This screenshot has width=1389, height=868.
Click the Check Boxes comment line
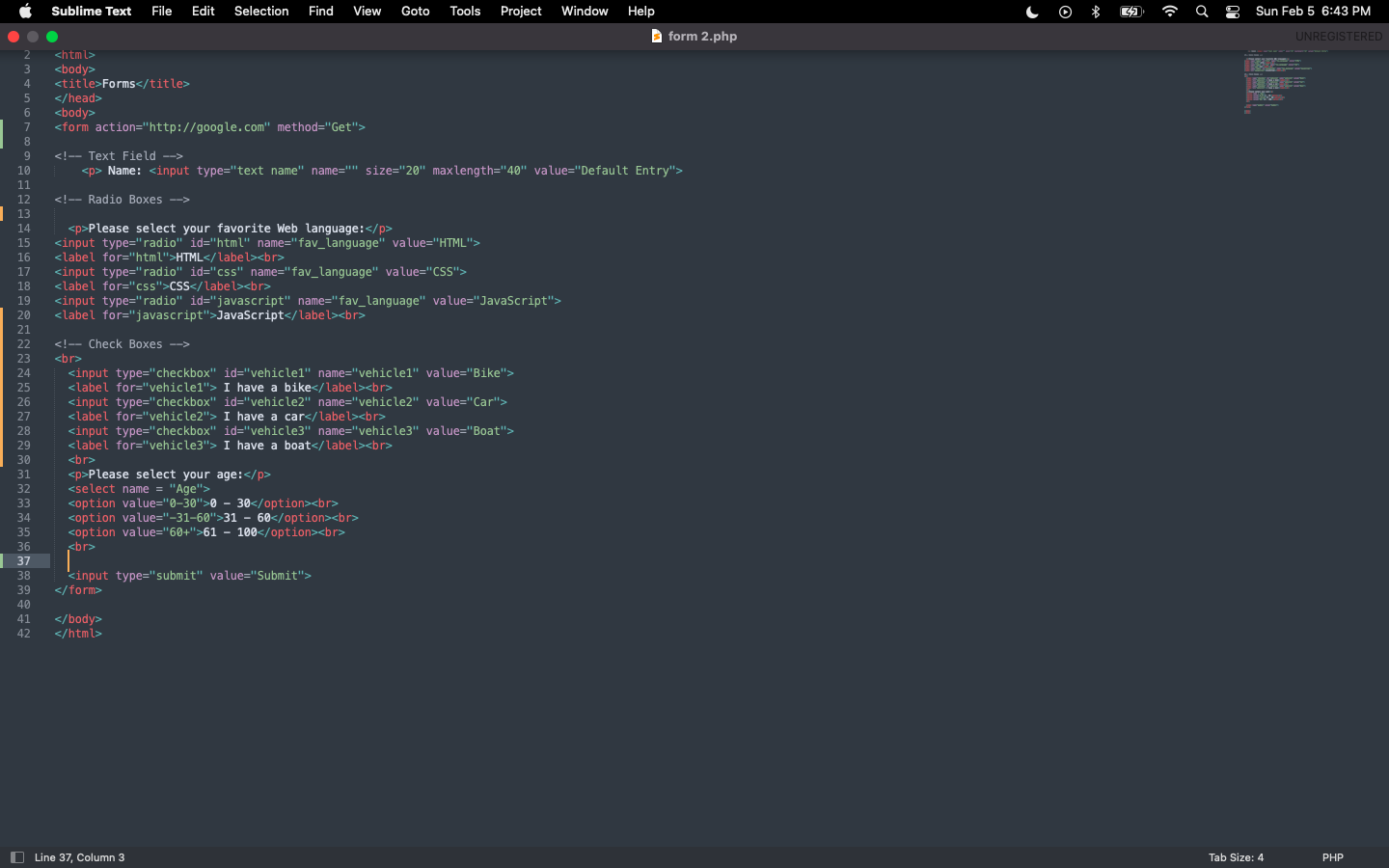[x=123, y=344]
